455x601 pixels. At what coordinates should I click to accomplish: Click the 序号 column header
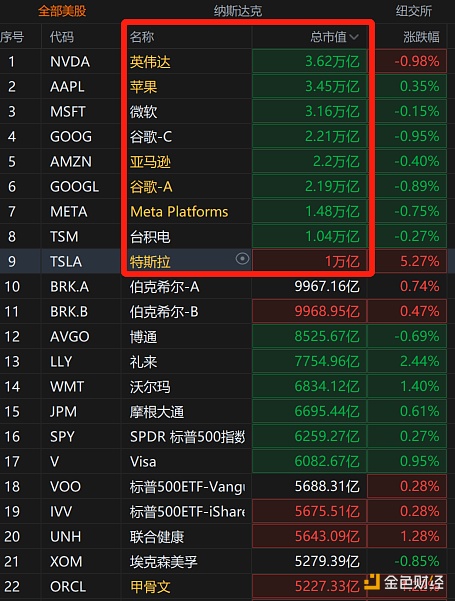[x=12, y=37]
